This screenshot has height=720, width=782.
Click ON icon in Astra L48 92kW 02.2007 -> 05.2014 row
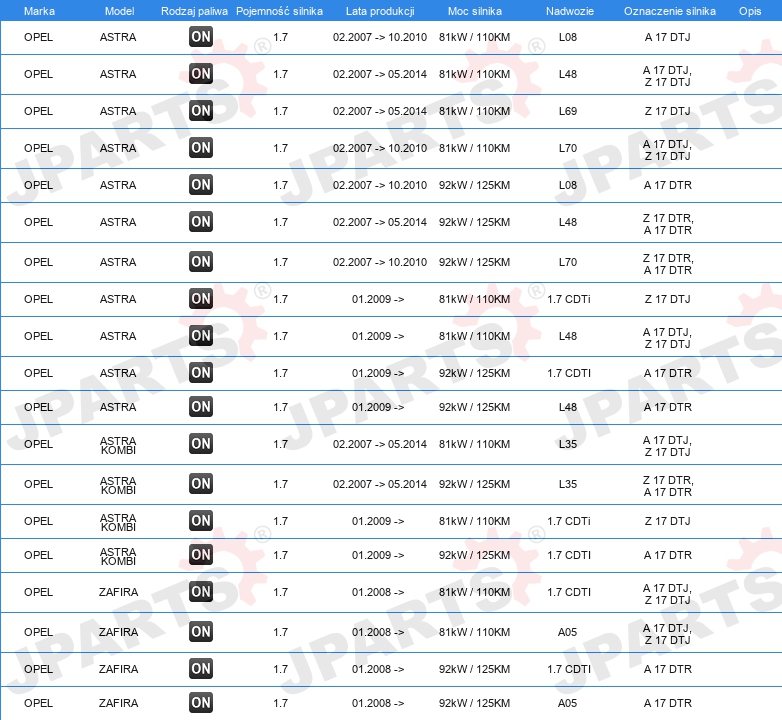pos(201,222)
